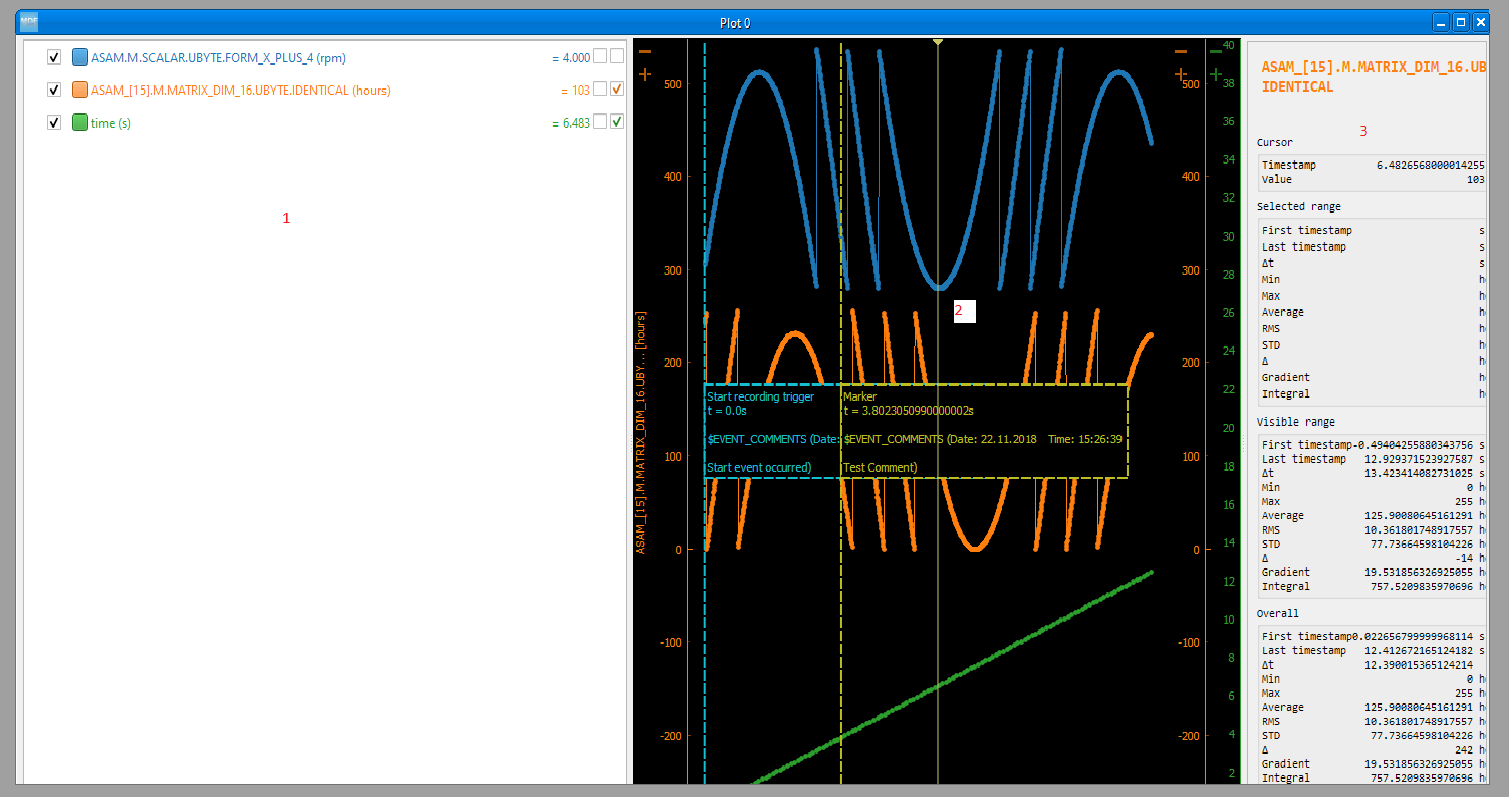The width and height of the screenshot is (1509, 797).
Task: Click the green minus axis button
Action: (1216, 51)
